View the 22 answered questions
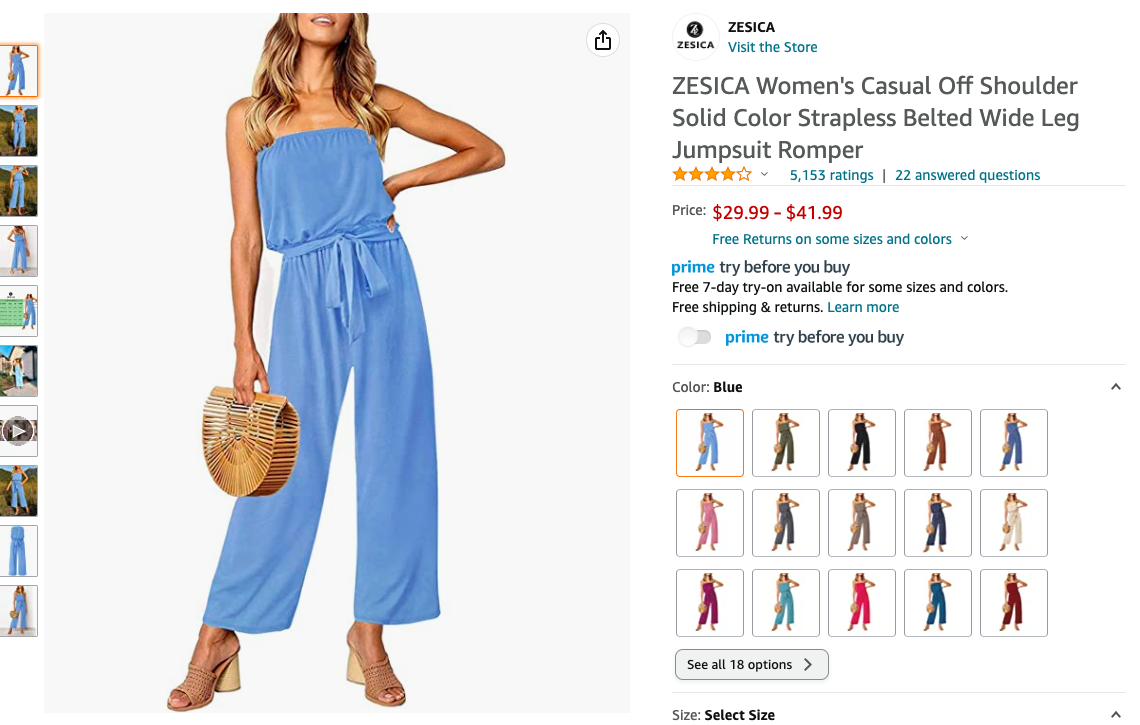 tap(967, 175)
